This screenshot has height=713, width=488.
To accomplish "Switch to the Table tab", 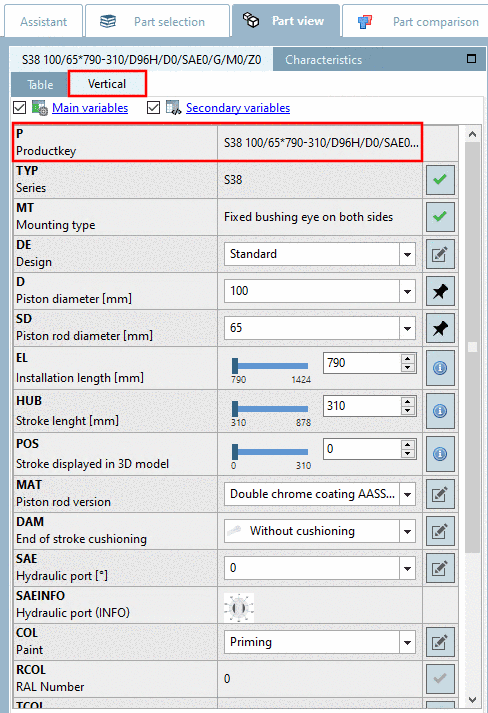I will (x=40, y=85).
